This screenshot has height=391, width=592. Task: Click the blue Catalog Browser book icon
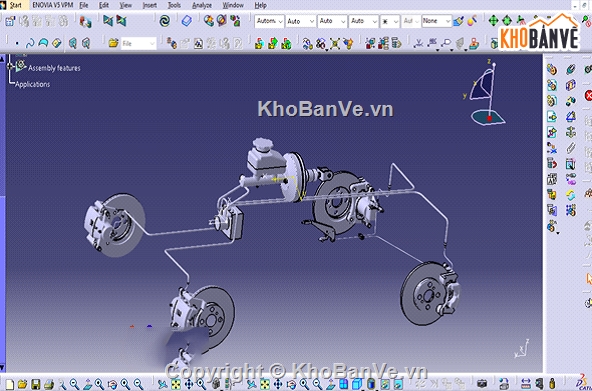[x=187, y=21]
